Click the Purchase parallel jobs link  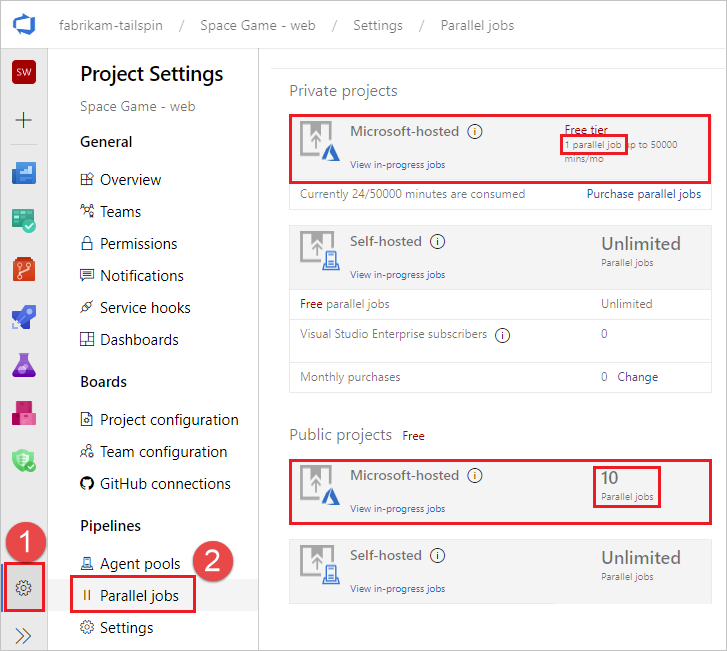[x=643, y=194]
